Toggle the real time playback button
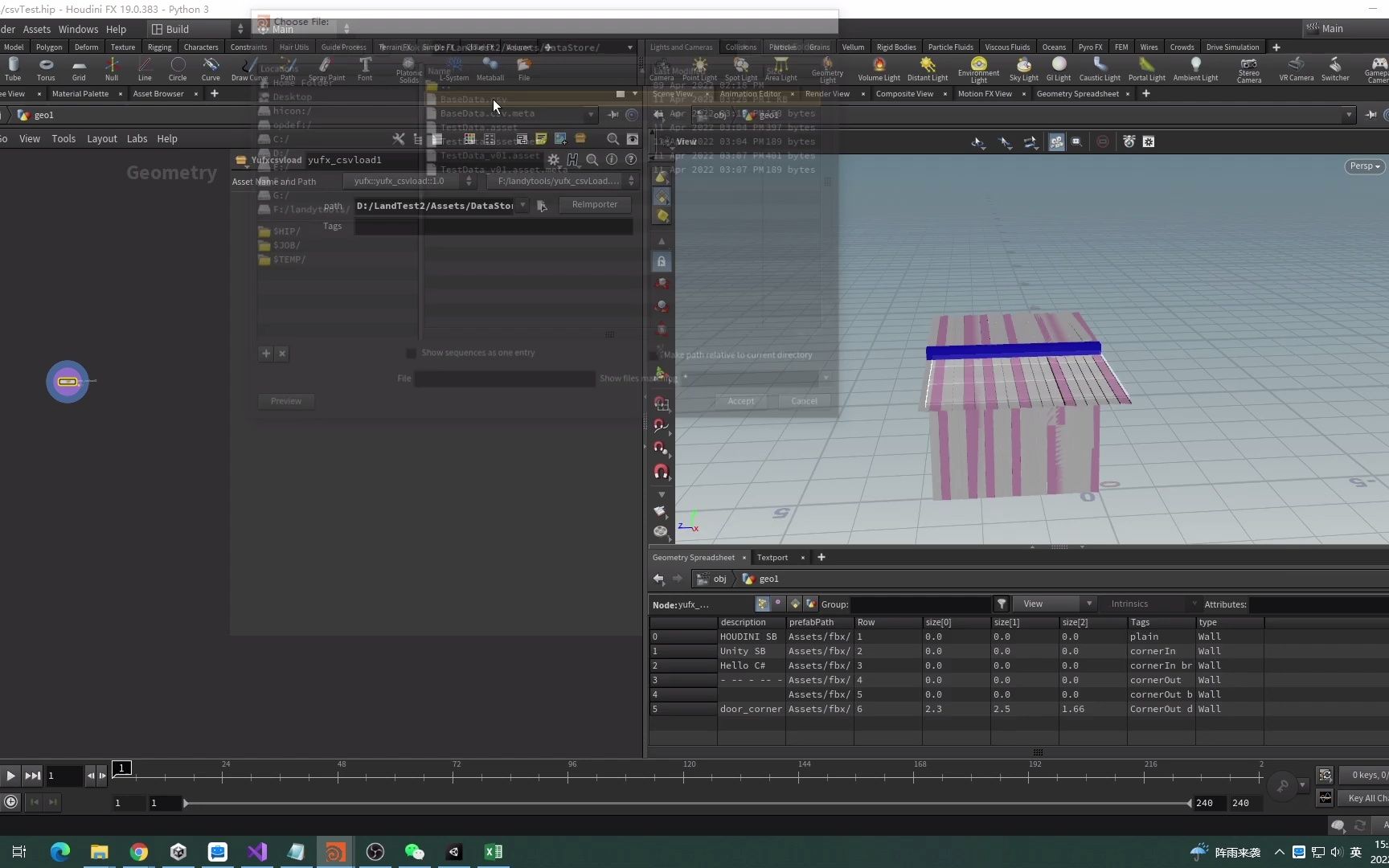This screenshot has width=1389, height=868. tap(11, 802)
